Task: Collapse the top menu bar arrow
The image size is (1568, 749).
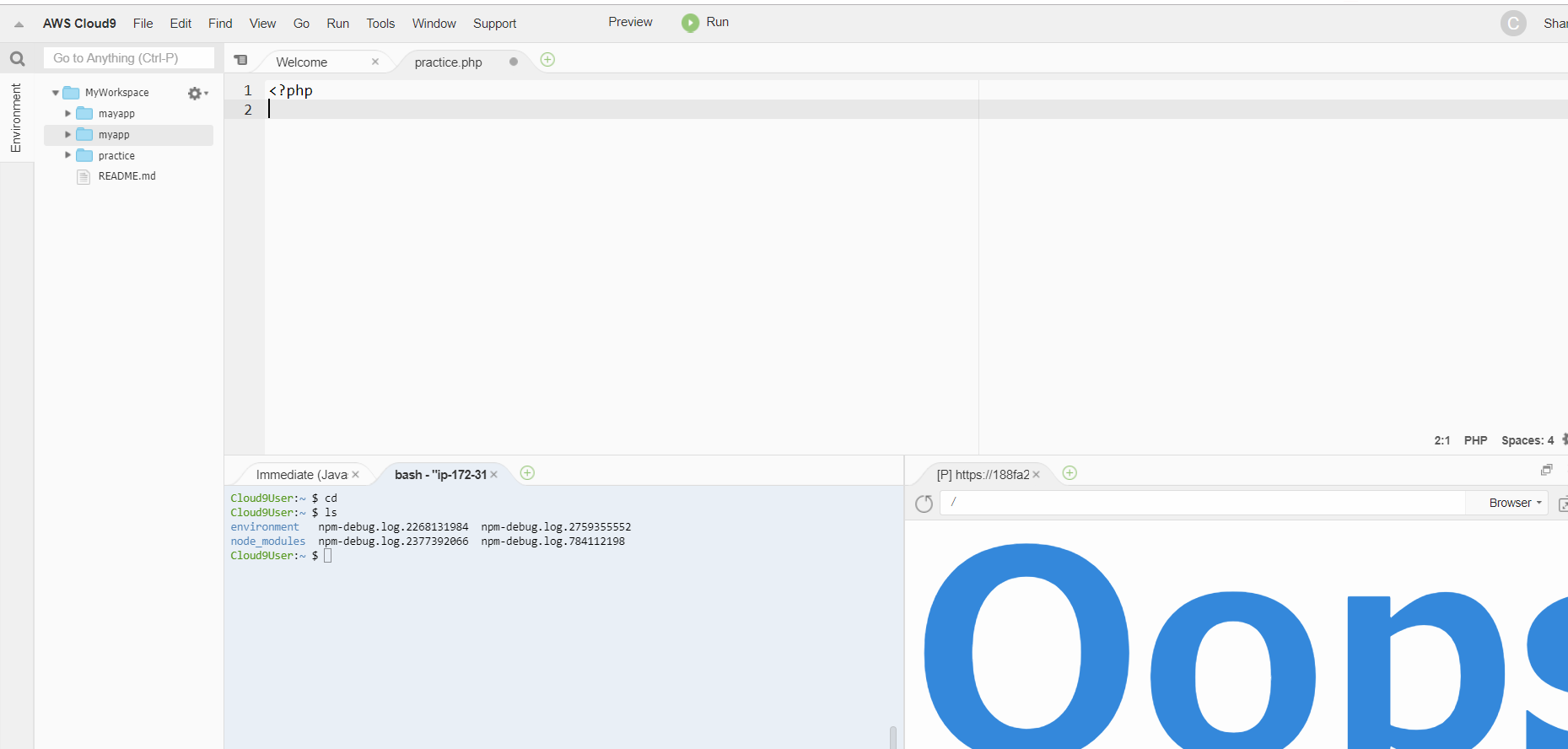Action: coord(19,24)
